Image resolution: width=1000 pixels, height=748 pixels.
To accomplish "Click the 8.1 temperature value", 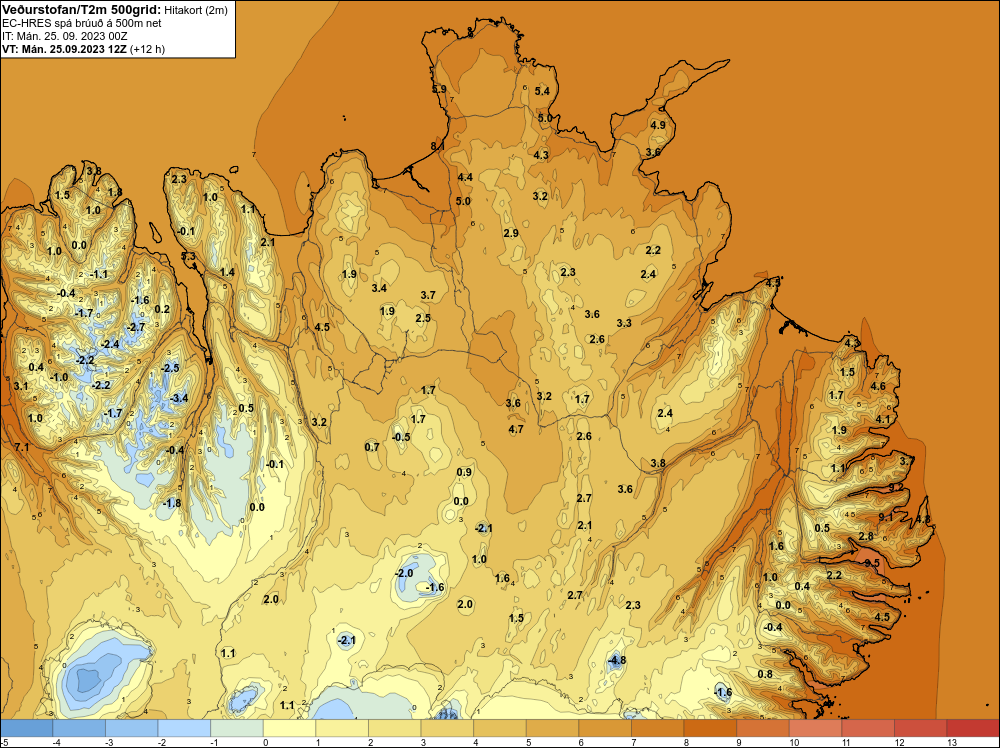I will pos(438,146).
